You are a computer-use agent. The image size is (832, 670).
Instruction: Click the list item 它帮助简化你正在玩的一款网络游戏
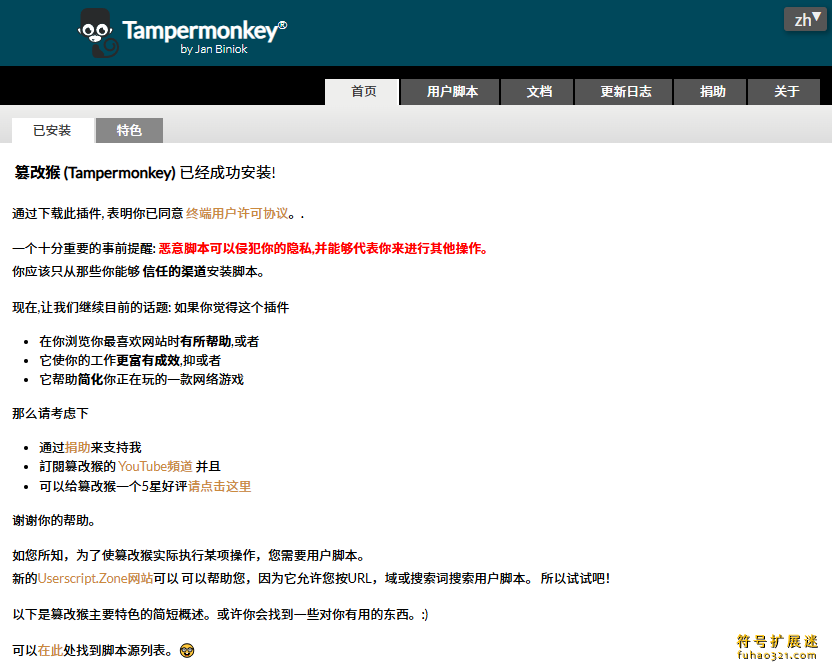141,380
